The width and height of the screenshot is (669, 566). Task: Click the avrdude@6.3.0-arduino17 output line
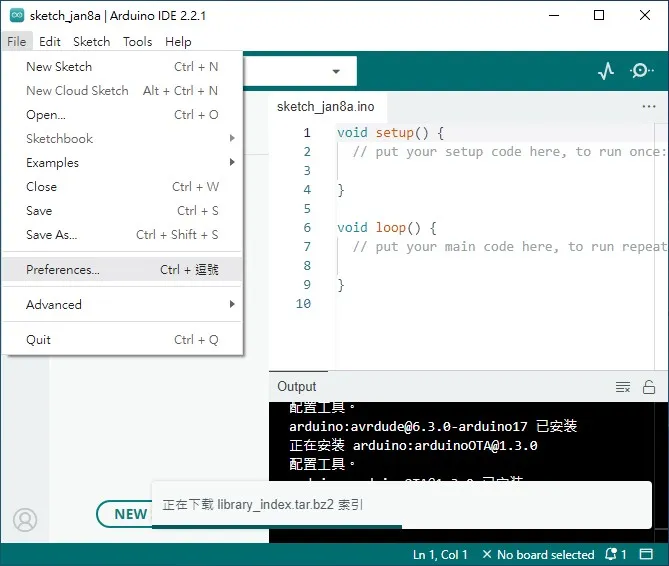point(433,426)
